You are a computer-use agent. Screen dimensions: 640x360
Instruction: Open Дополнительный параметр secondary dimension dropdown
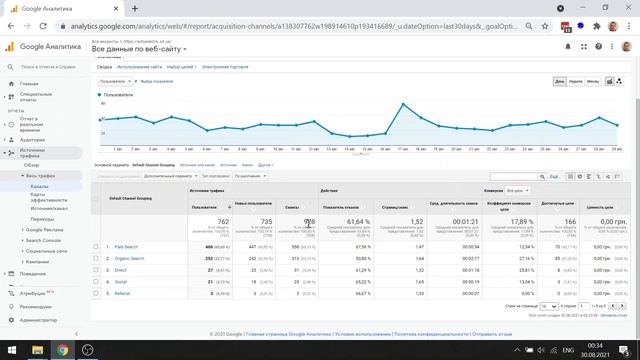click(x=170, y=176)
